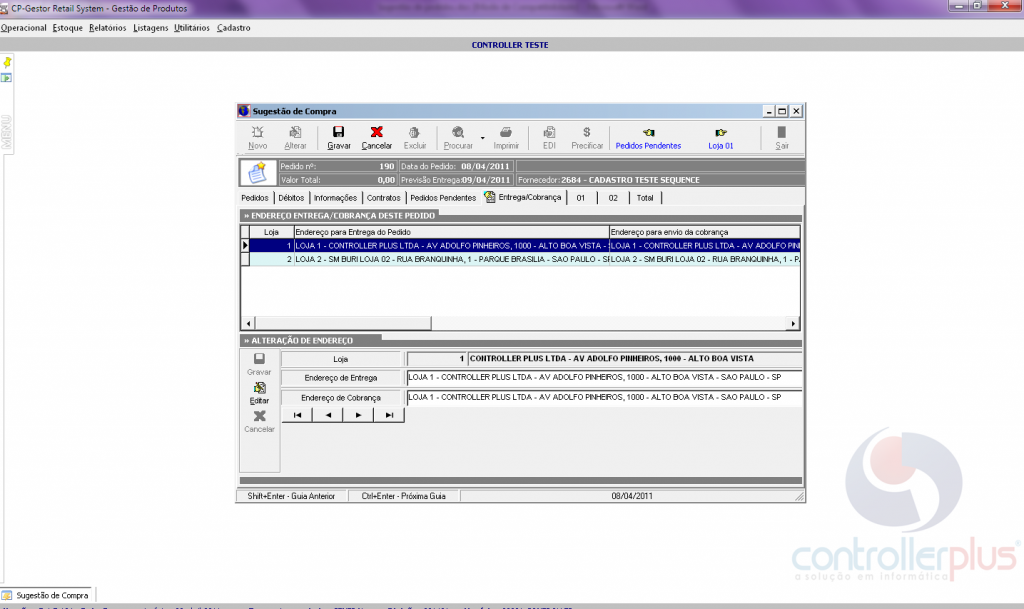
Task: Go to first record navigation button
Action: pyautogui.click(x=297, y=415)
